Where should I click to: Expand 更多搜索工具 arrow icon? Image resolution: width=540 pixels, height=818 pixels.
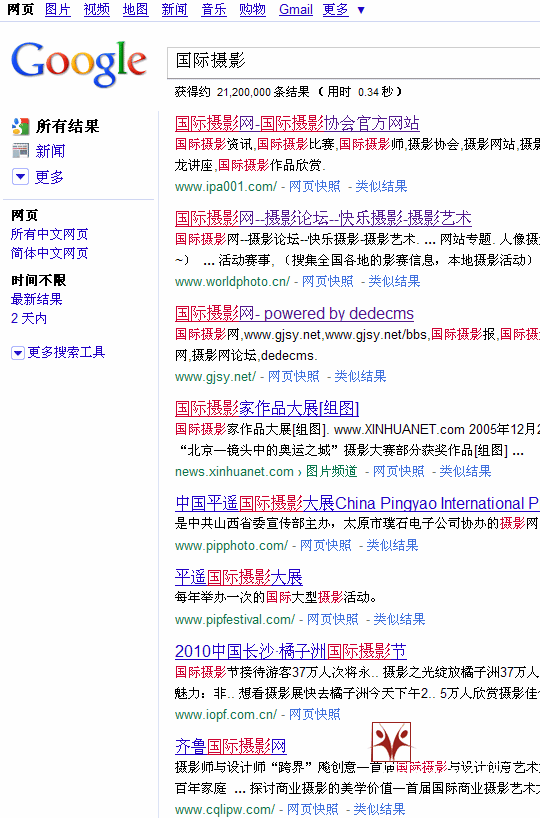[x=18, y=353]
